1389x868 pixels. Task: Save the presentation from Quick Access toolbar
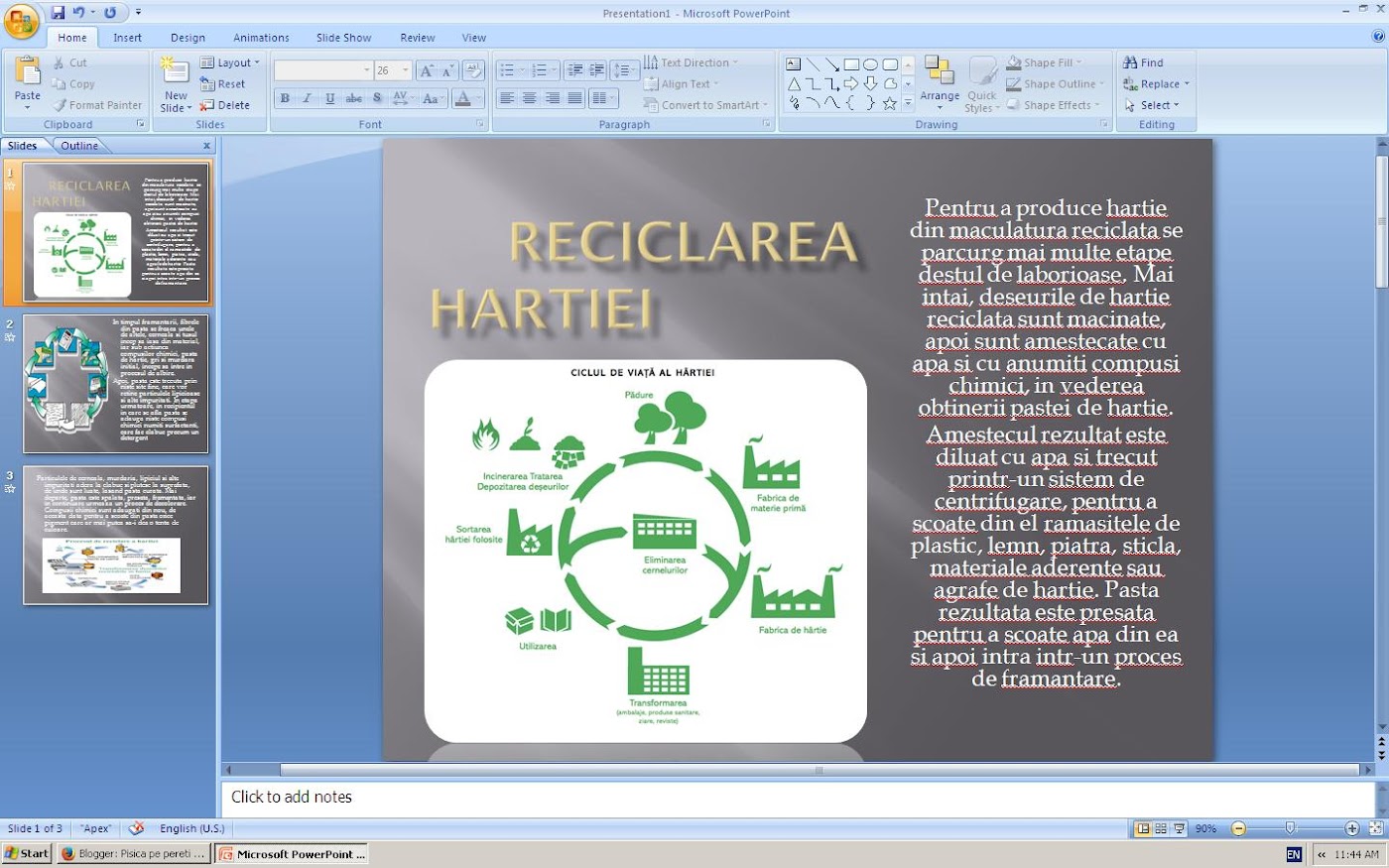pos(58,13)
